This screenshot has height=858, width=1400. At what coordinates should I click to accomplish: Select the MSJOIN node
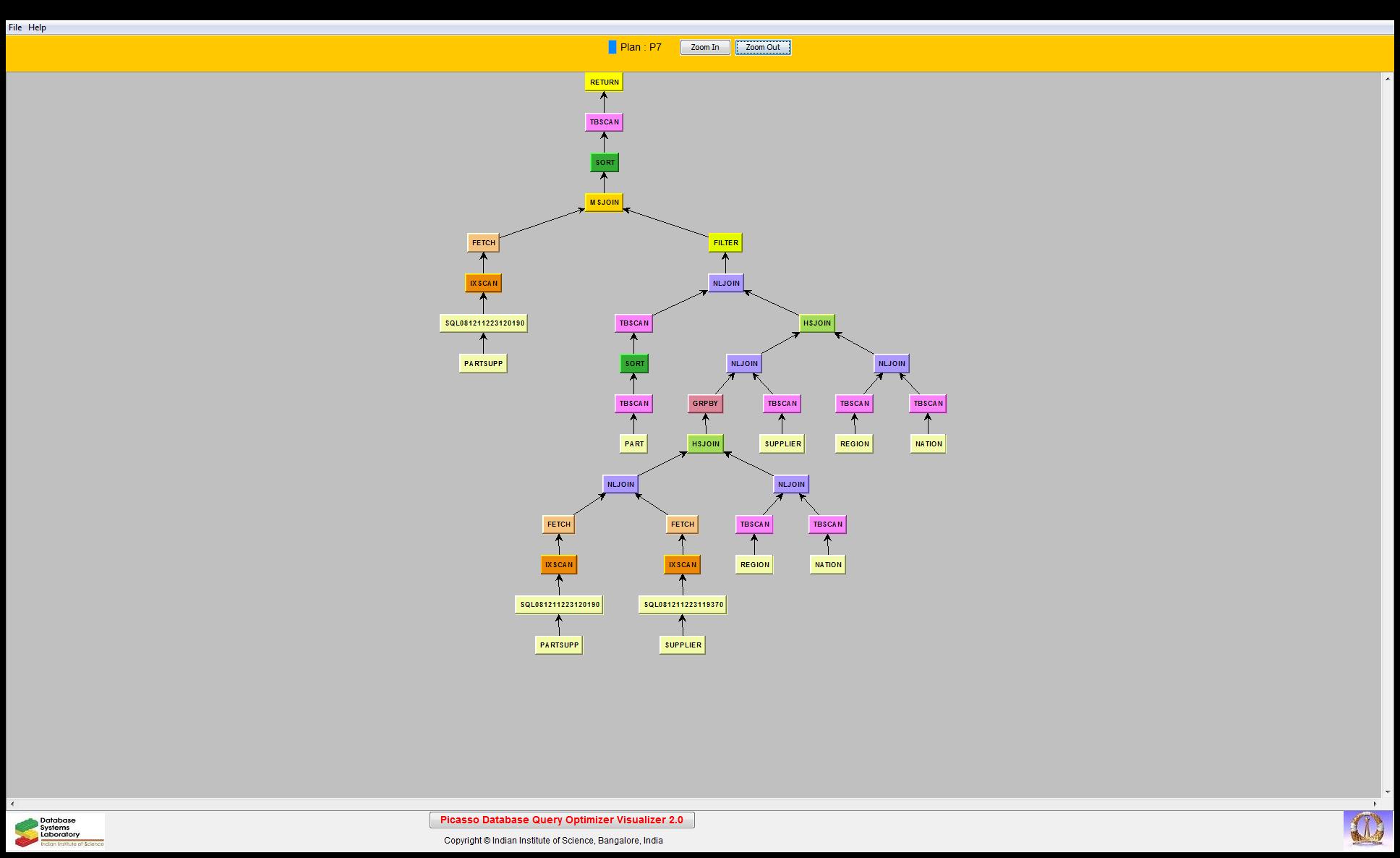[x=604, y=203]
